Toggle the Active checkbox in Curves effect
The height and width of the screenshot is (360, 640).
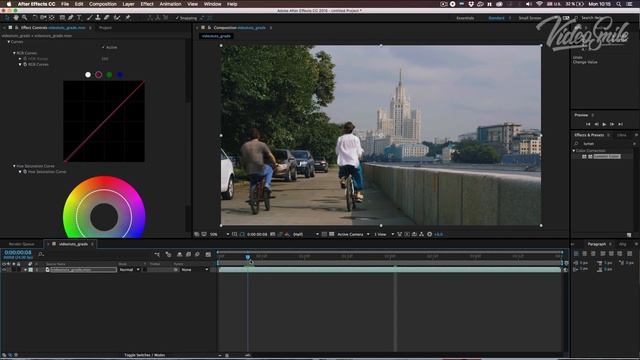tap(103, 47)
